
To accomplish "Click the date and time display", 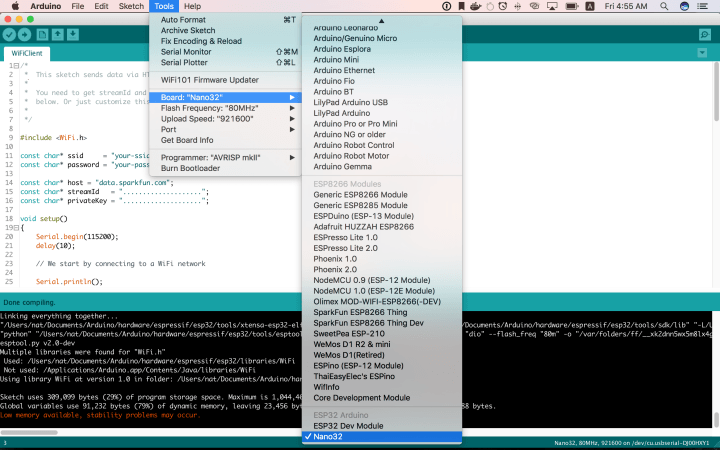I will coord(626,6).
